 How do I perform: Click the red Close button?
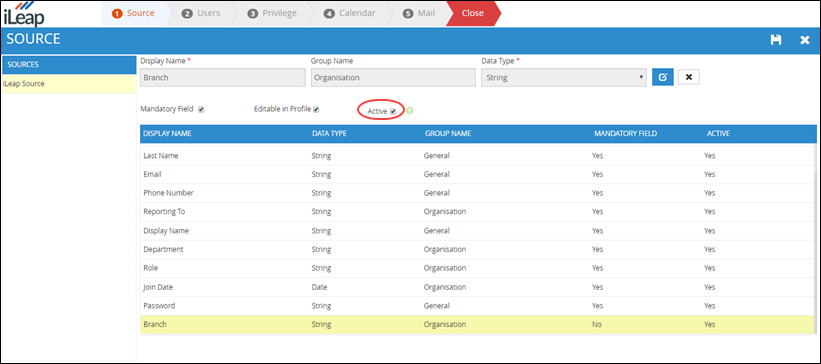(x=473, y=13)
